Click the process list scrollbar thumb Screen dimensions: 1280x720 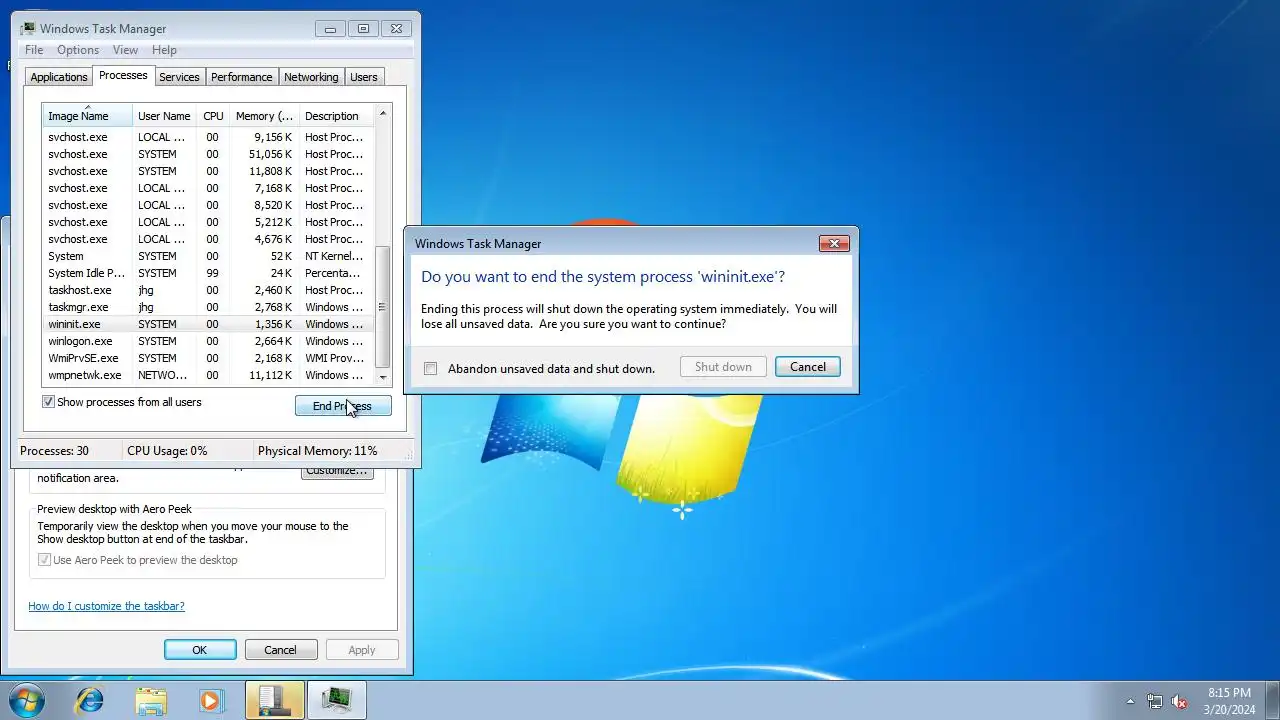(383, 307)
